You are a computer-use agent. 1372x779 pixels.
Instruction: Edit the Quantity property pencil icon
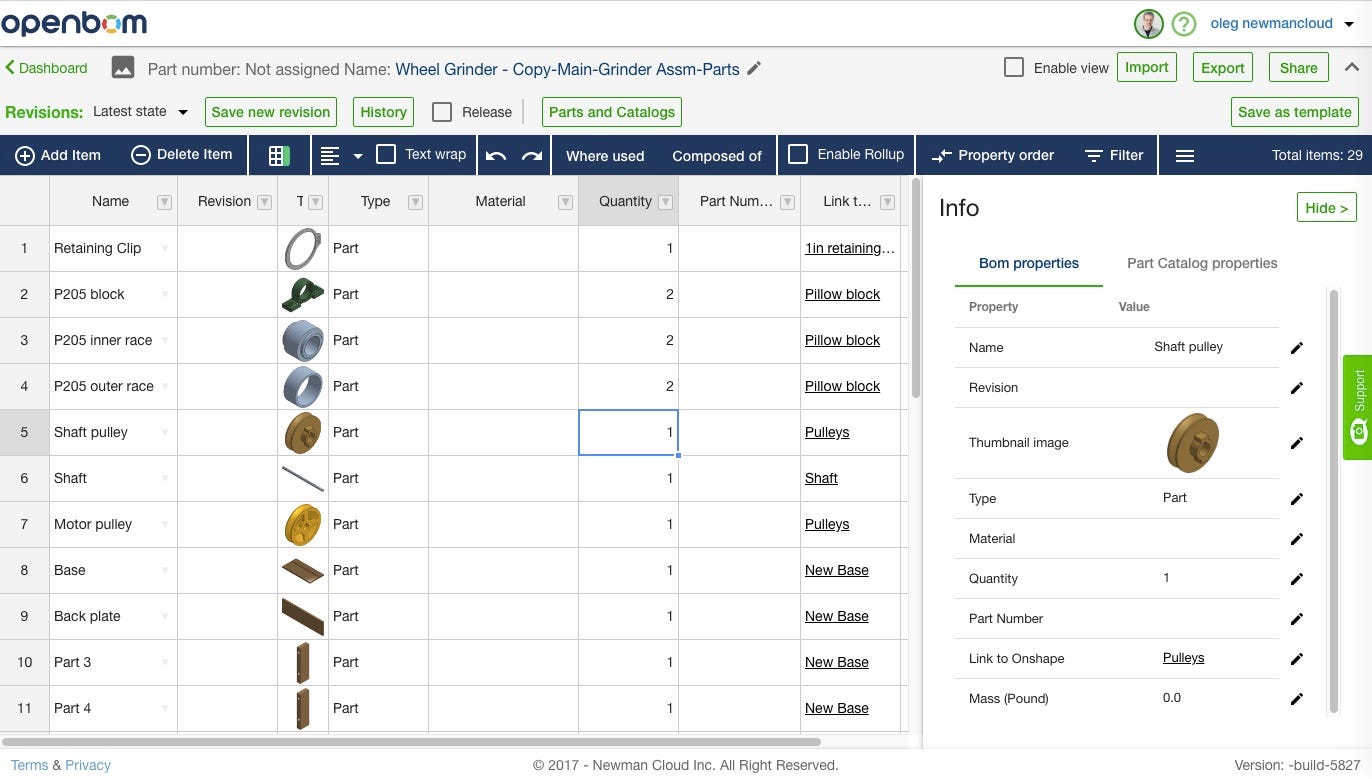coord(1297,578)
